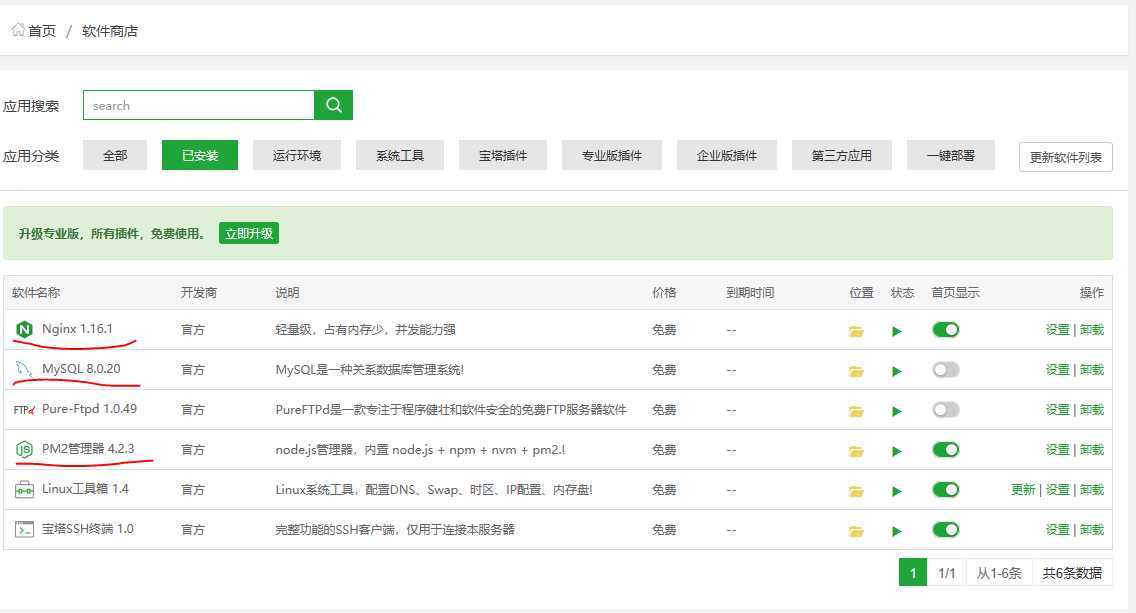
Task: Select the 全部 category tab
Action: tap(115, 155)
